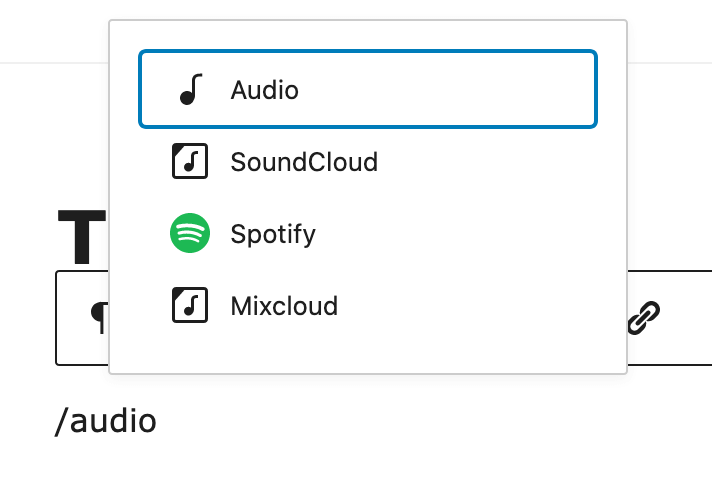Click the link icon in toolbar
This screenshot has height=478, width=712.
[644, 318]
